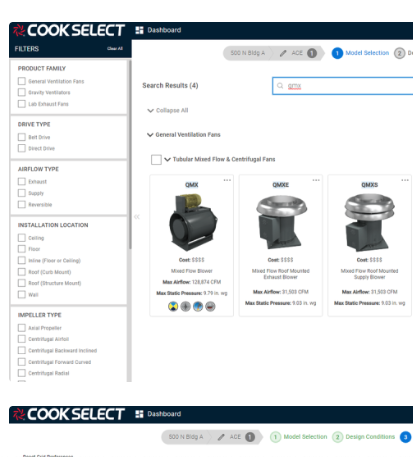413x457 pixels.
Task: Click the step 1 circle for Model Selection
Action: pyautogui.click(x=337, y=53)
